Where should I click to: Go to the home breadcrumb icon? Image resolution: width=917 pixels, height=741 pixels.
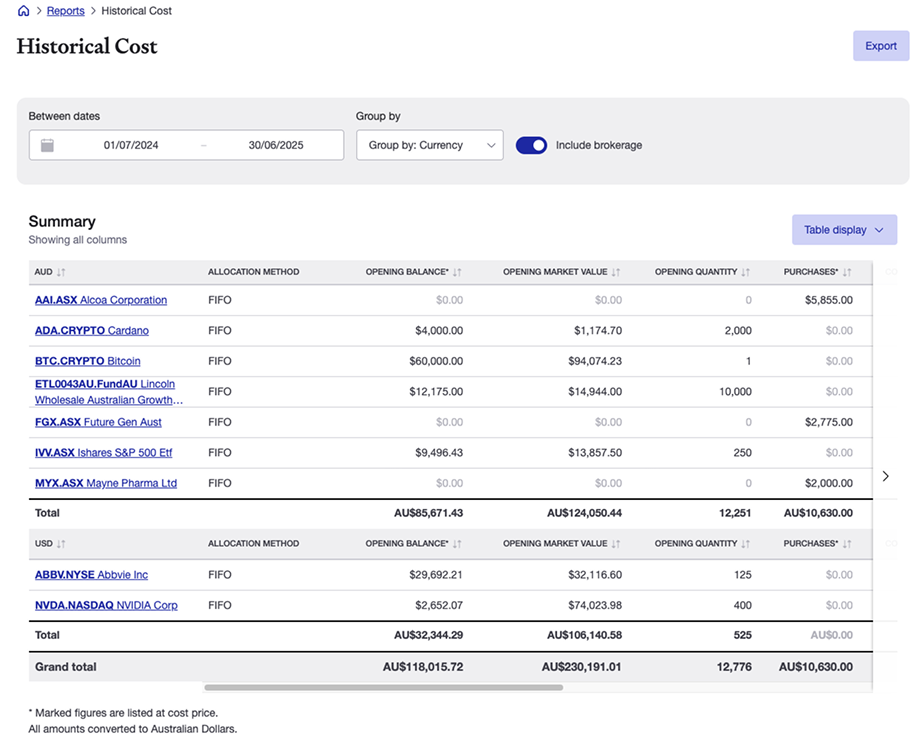[x=23, y=11]
